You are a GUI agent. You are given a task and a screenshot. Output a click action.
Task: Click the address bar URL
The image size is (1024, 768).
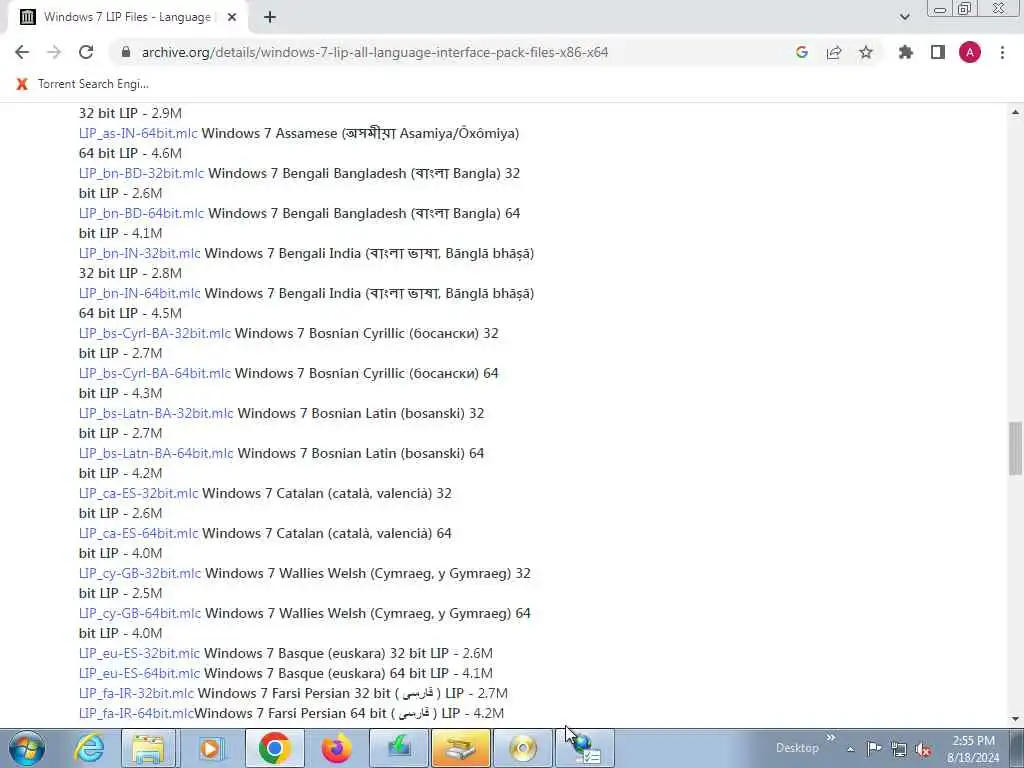tap(375, 52)
